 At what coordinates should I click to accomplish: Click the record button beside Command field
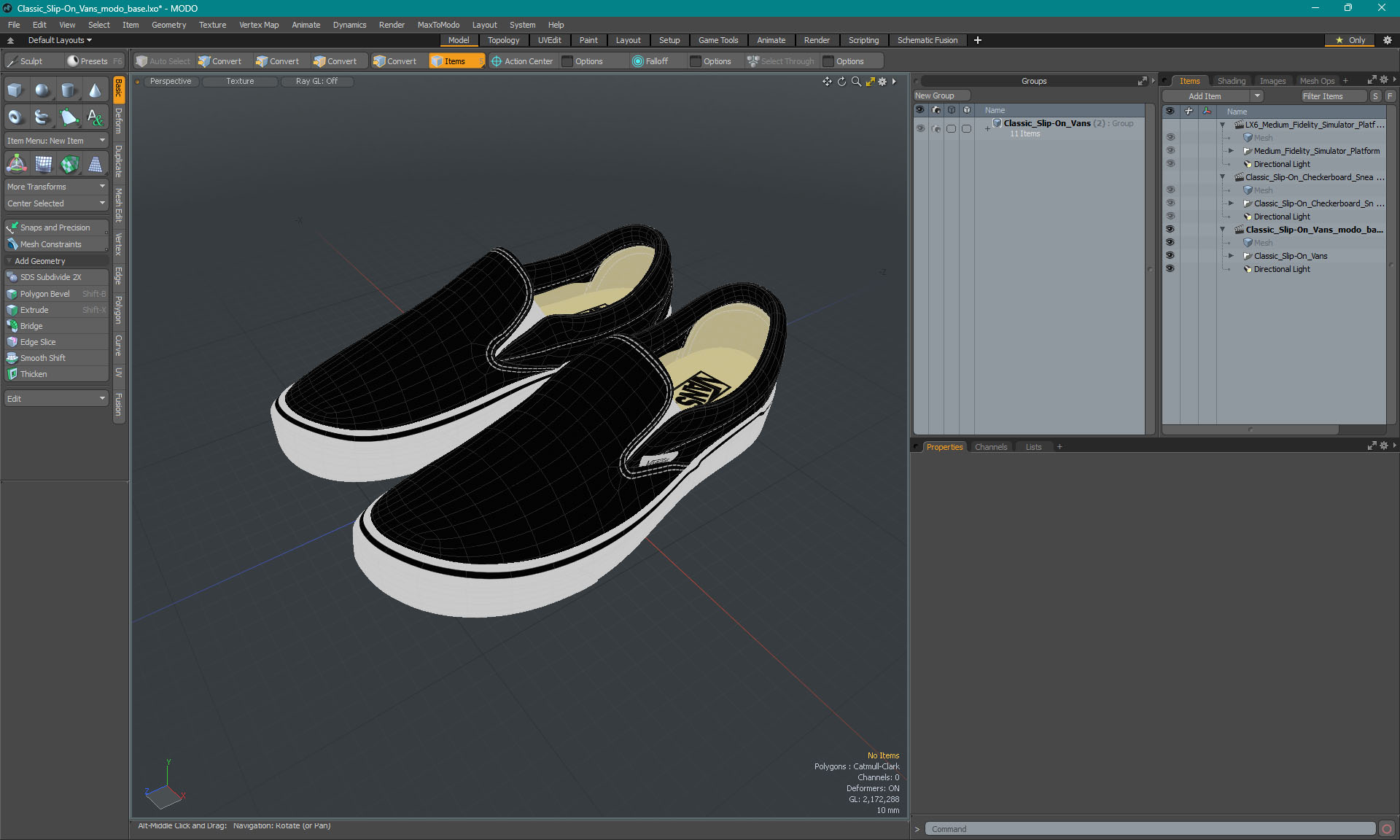coord(1386,829)
